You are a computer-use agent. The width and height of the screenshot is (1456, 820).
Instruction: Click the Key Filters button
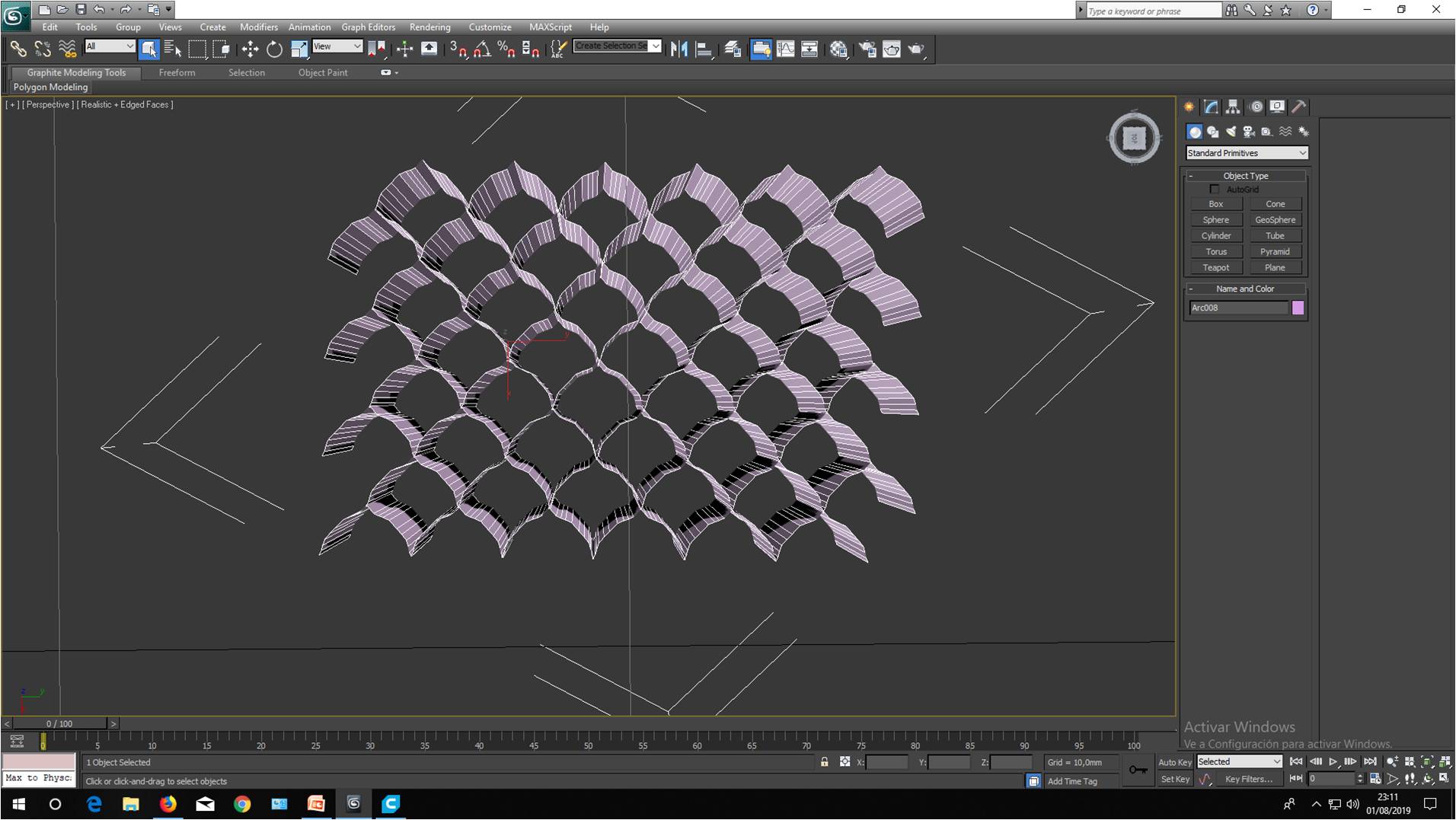tap(1248, 779)
